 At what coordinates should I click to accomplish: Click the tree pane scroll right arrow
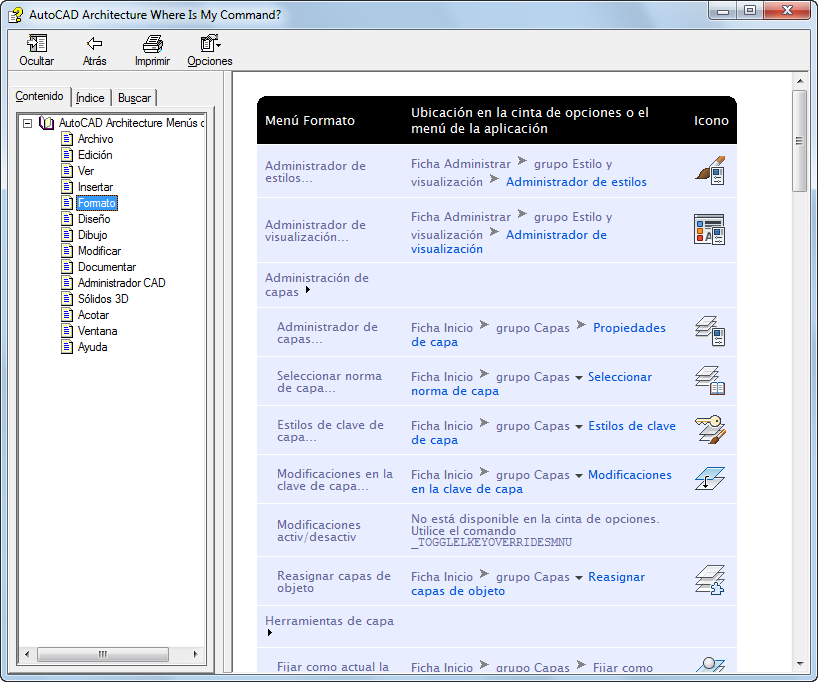coord(196,654)
